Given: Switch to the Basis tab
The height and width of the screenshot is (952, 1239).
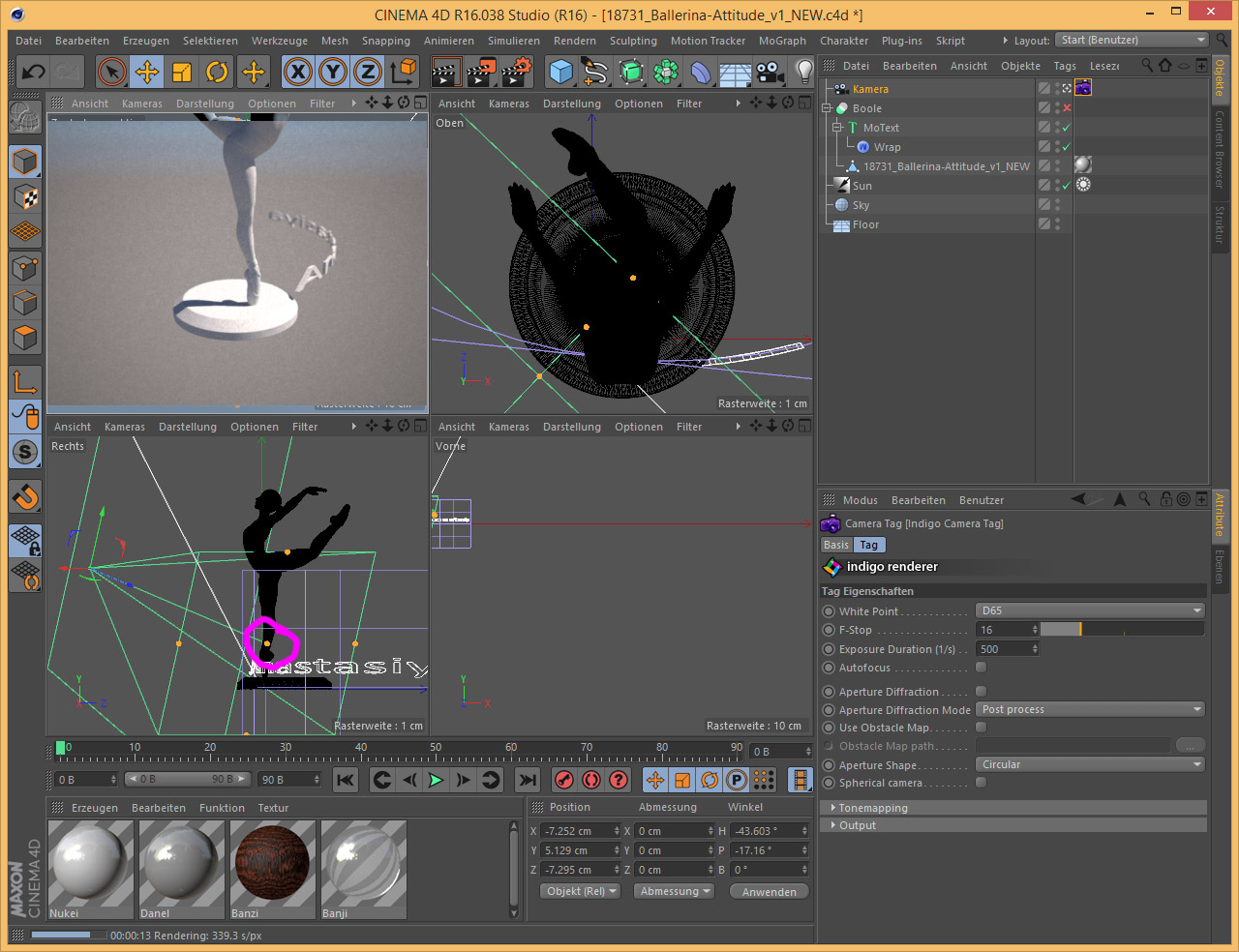Looking at the screenshot, I should [x=836, y=545].
